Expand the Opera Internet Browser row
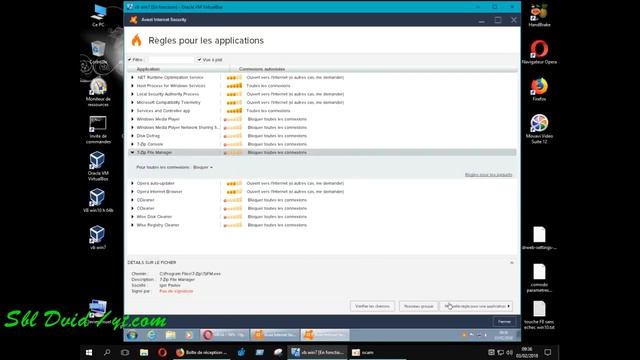 click(x=132, y=191)
